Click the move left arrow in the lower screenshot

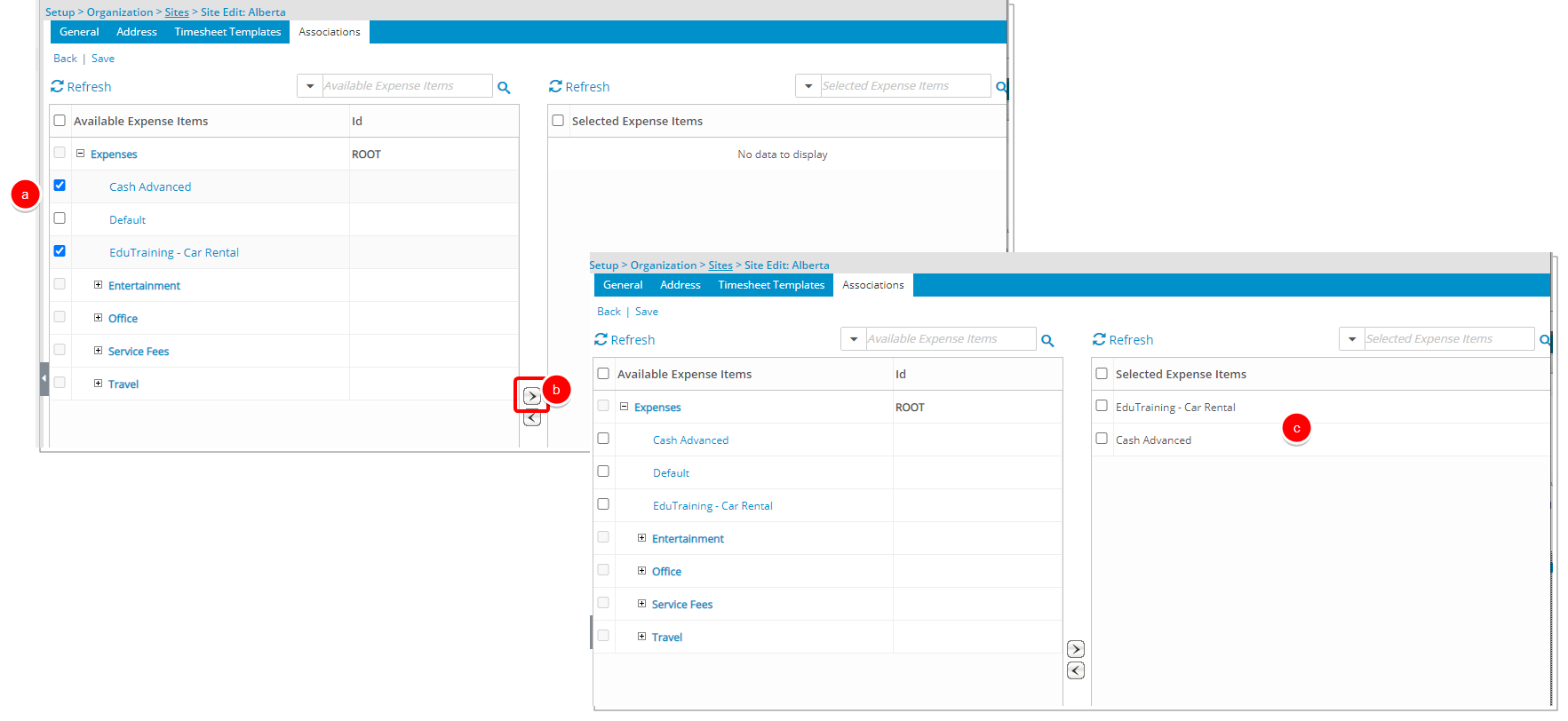pos(1075,670)
